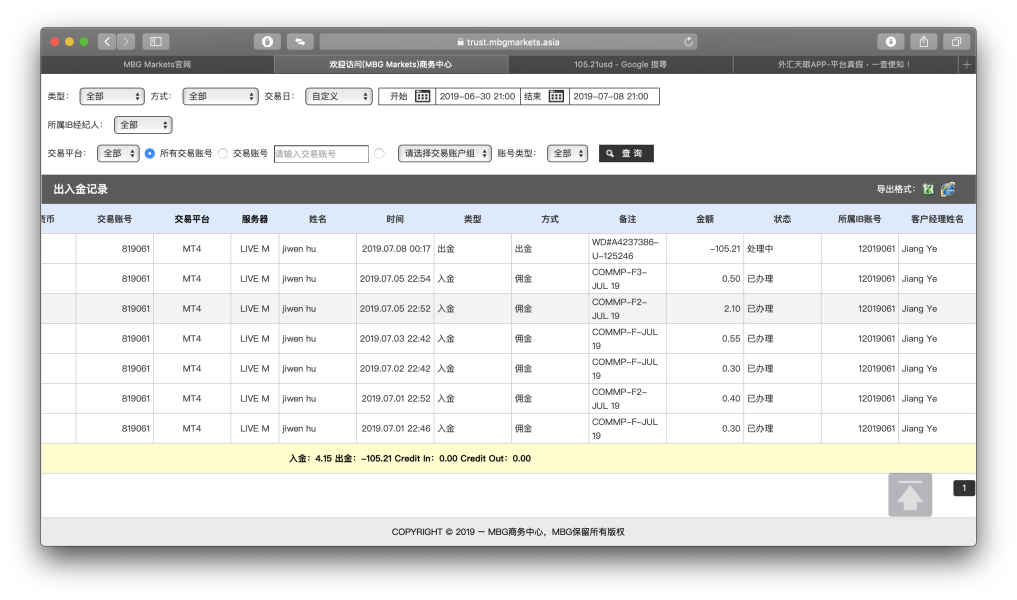Sort by the 交易账号 column header

point(115,219)
